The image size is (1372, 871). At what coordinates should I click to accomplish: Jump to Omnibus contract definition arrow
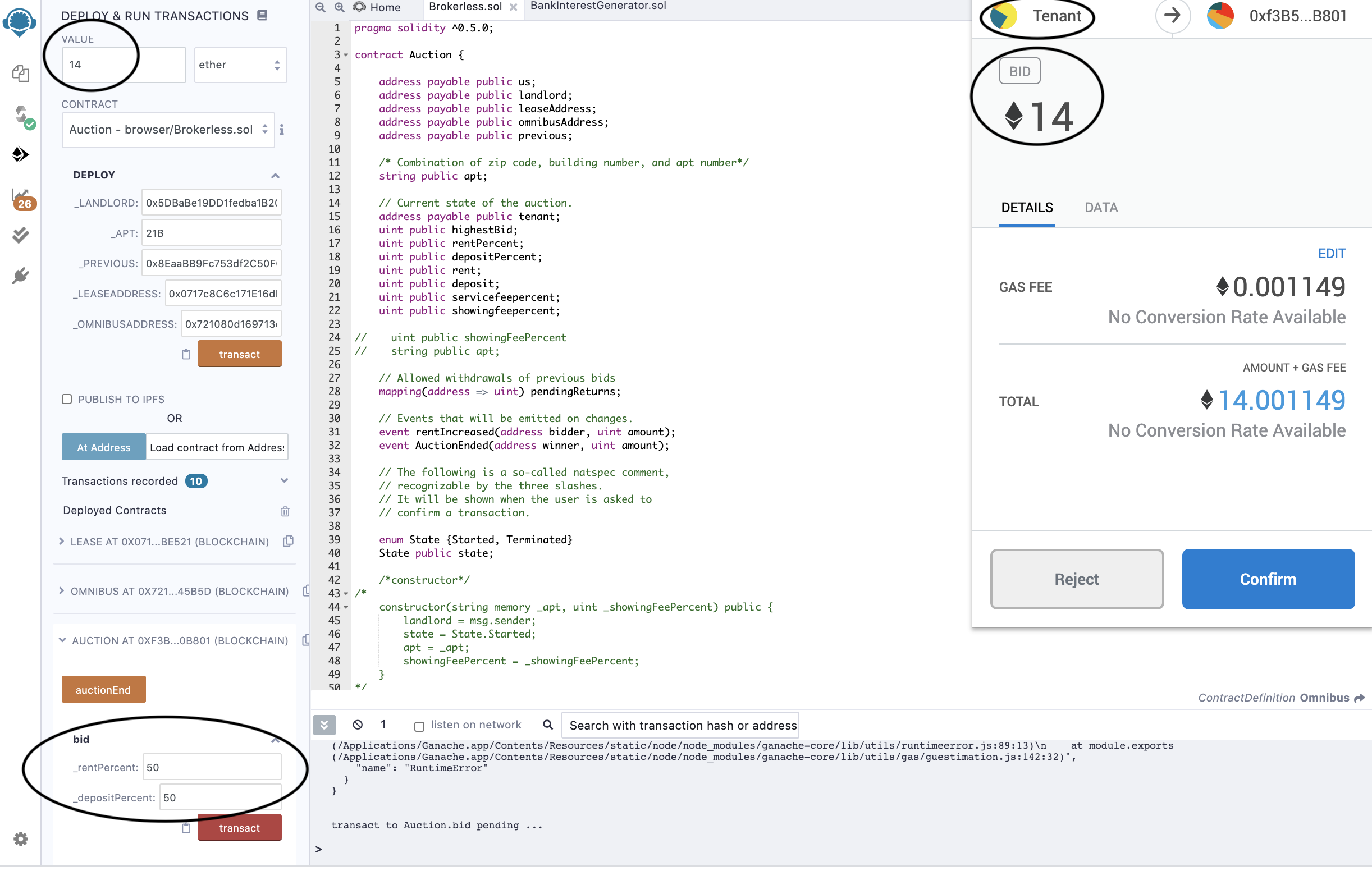click(1360, 698)
